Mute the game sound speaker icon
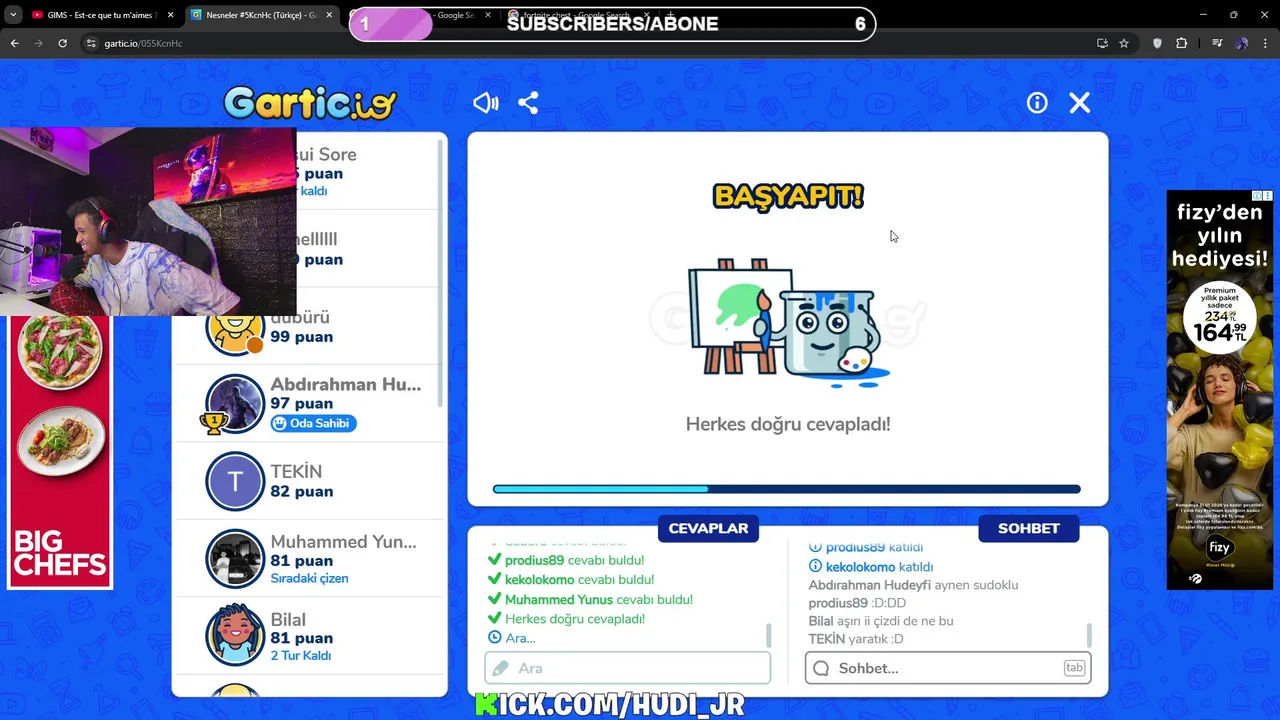1280x720 pixels. [486, 103]
